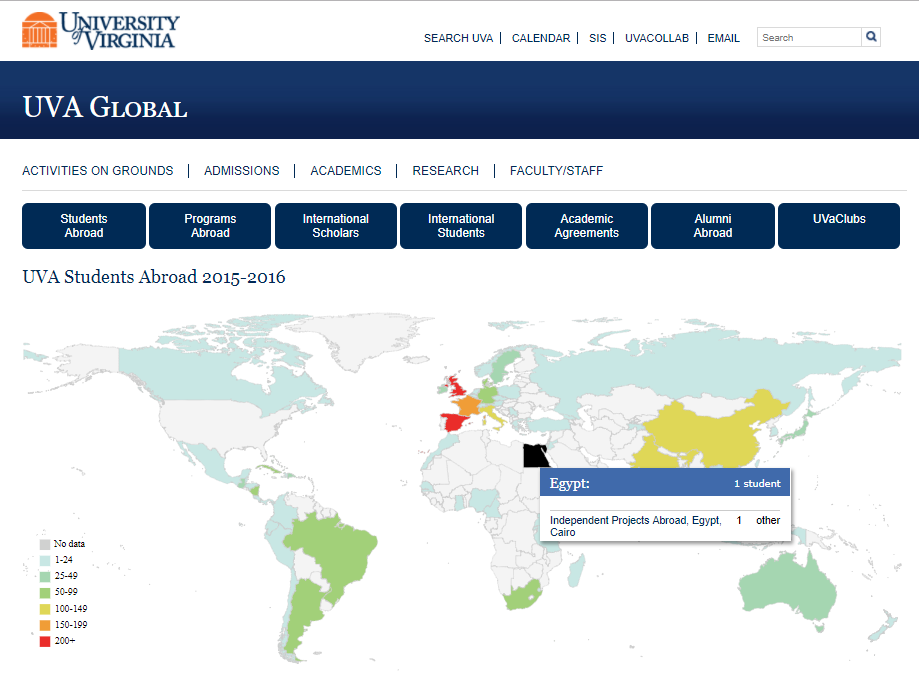Select the Admissions menu item
The width and height of the screenshot is (919, 689).
click(x=242, y=171)
